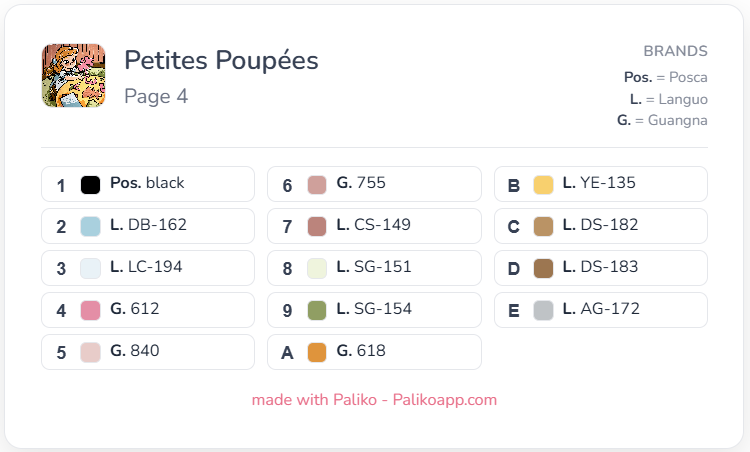The image size is (750, 452).
Task: Click the Petites Poupées title text
Action: pyautogui.click(x=221, y=60)
